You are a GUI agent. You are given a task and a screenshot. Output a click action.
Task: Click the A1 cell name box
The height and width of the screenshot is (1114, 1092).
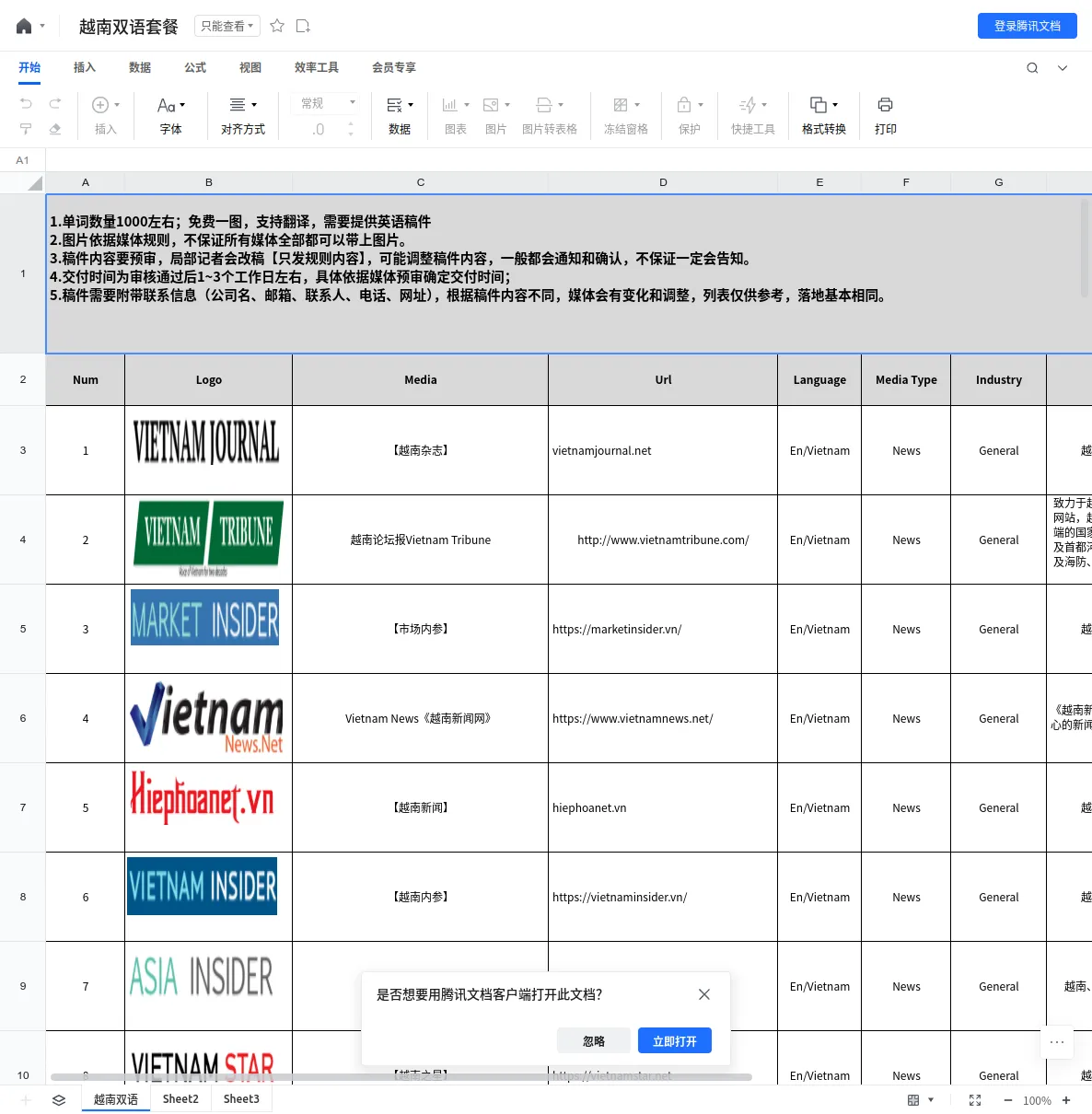(x=23, y=160)
